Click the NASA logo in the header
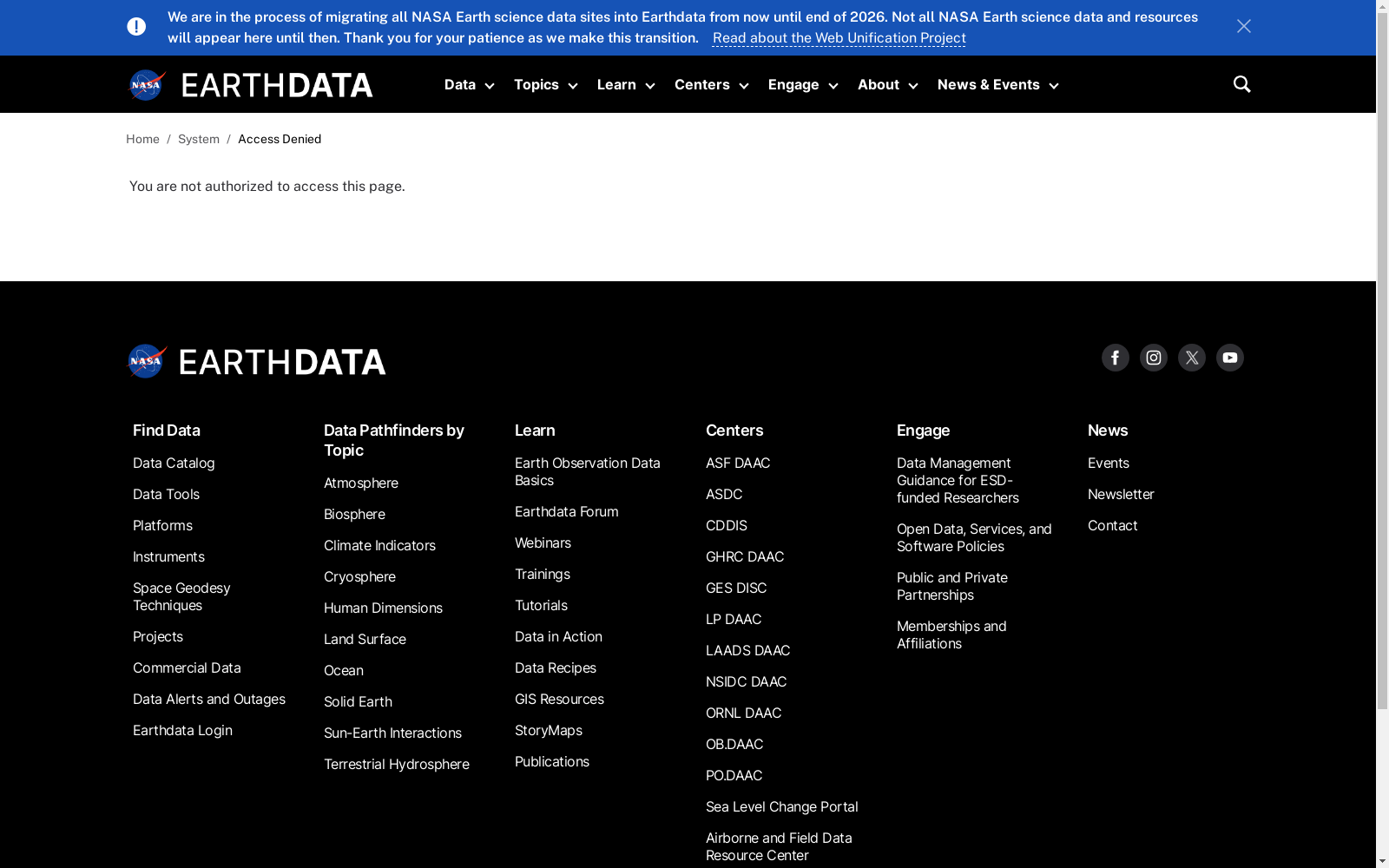This screenshot has width=1389, height=868. click(147, 85)
